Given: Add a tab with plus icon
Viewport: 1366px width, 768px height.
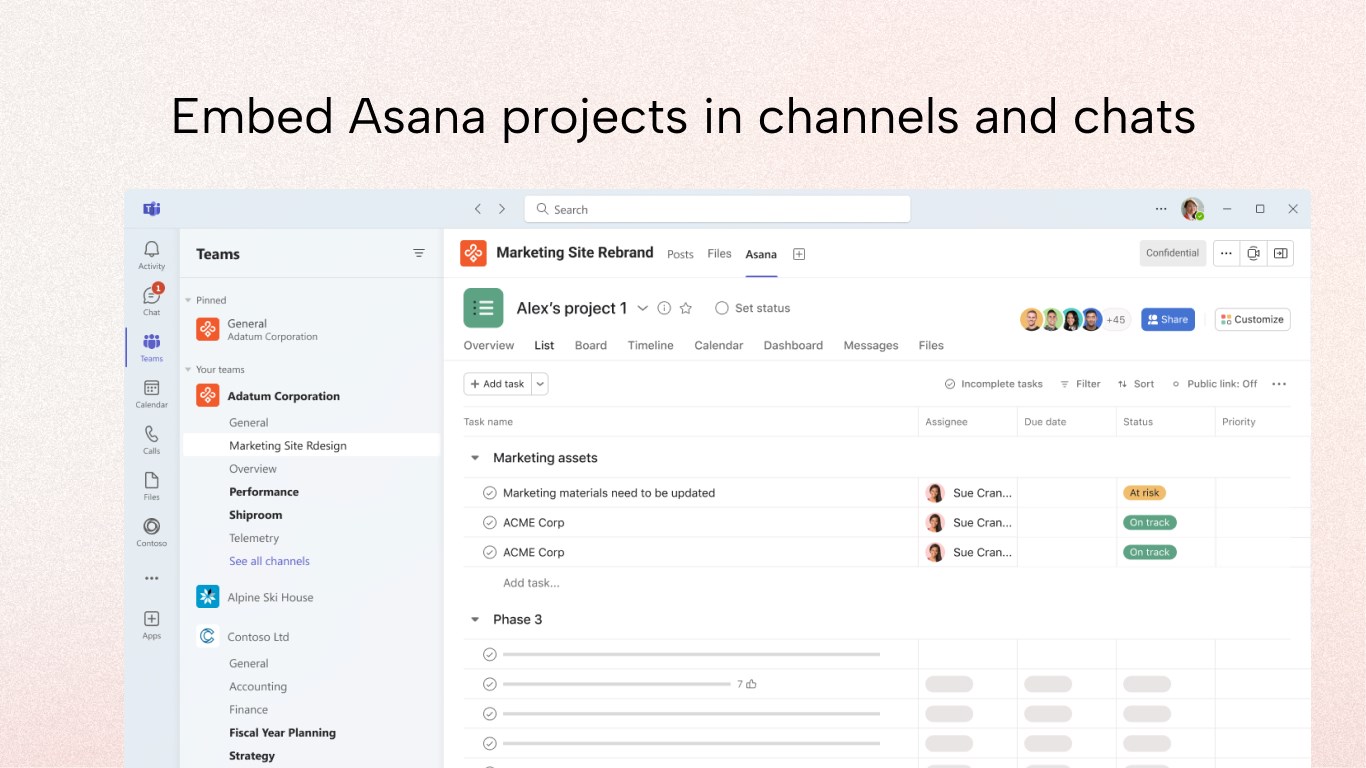Looking at the screenshot, I should (799, 254).
